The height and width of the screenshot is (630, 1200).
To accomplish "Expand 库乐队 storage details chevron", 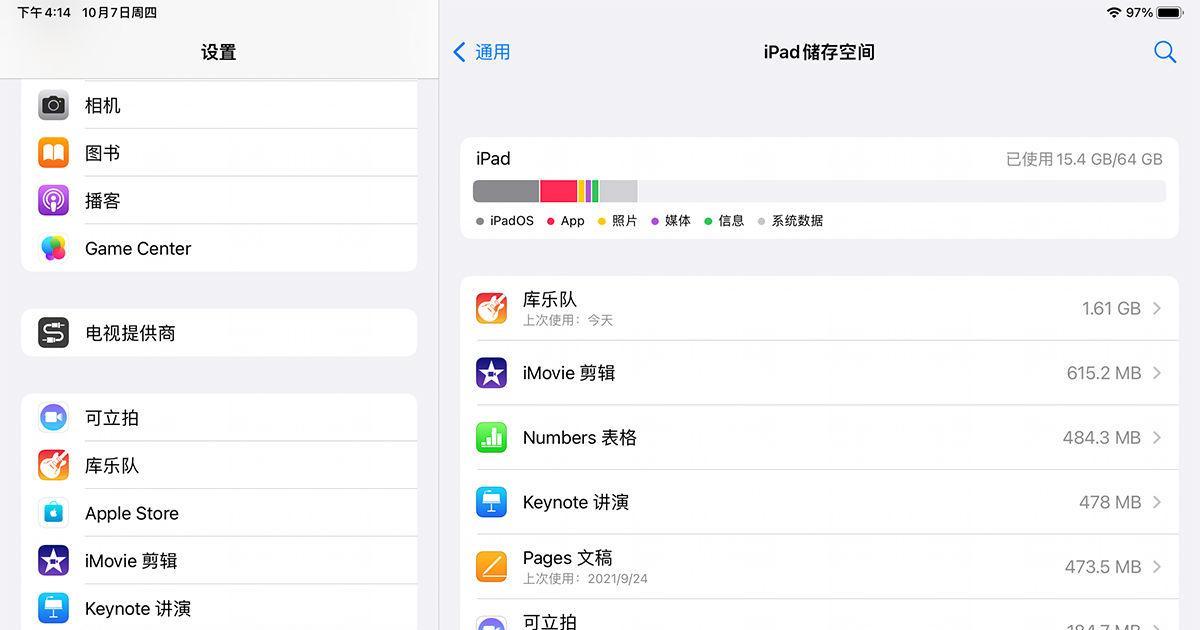I will [x=1157, y=308].
